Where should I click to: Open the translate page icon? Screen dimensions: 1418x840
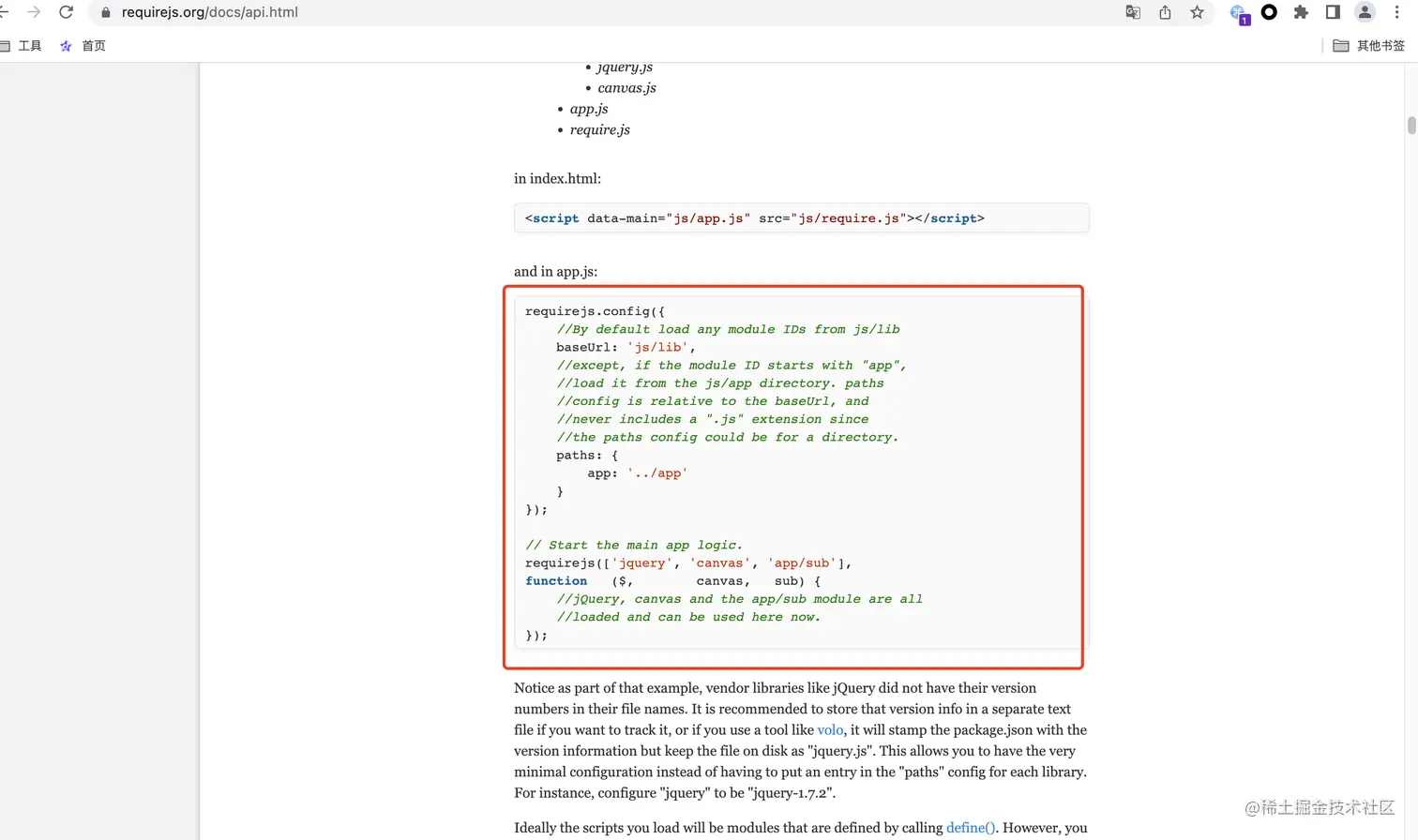1133,12
